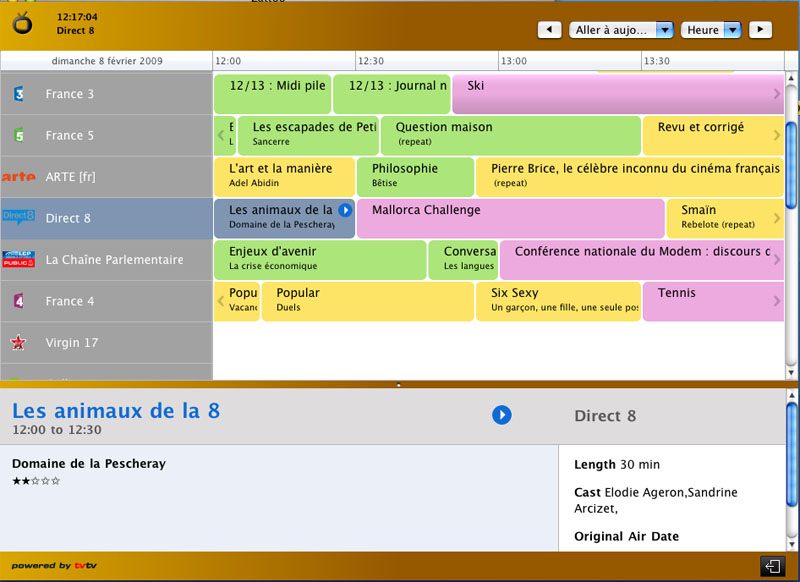Screen dimensions: 800x582
Task: Select the Virgin 17 channel row
Action: pos(107,342)
